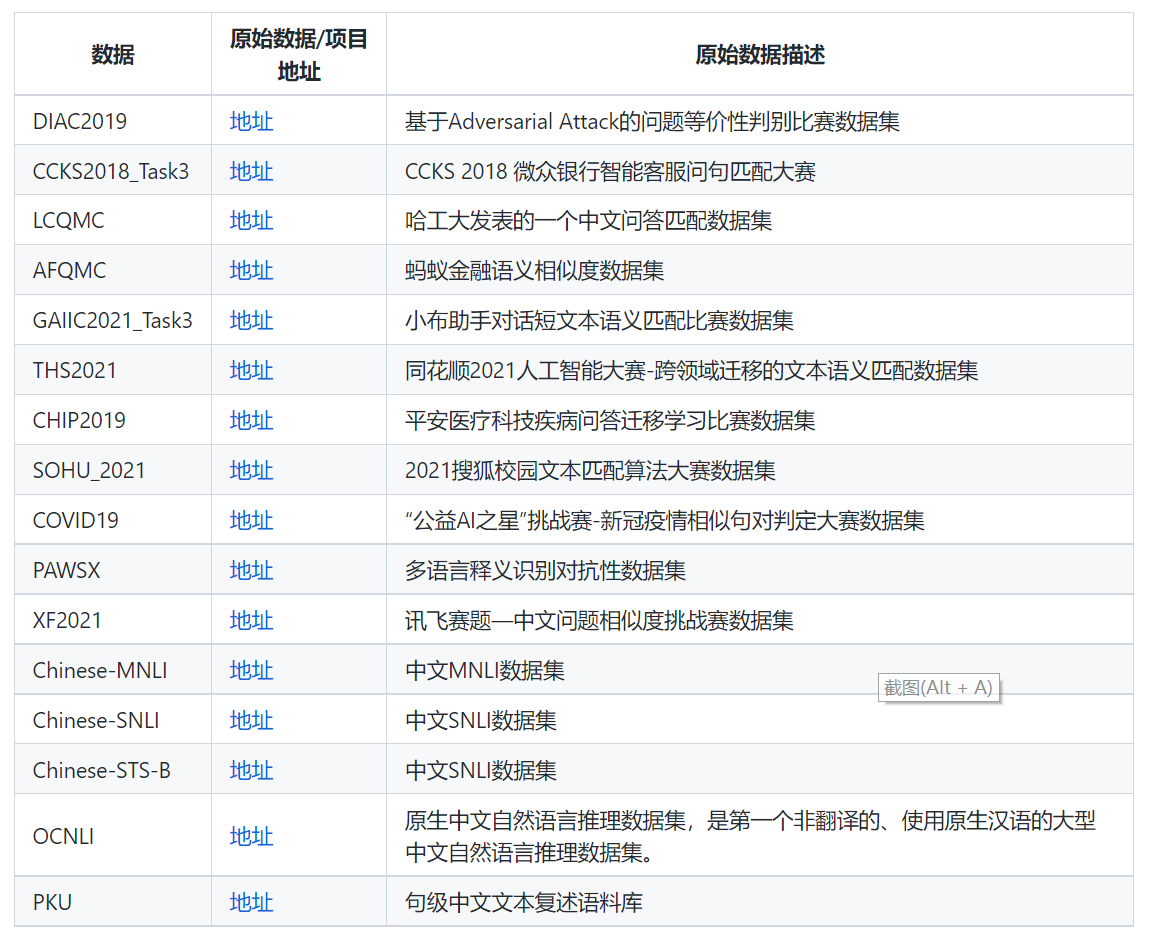Image resolution: width=1152 pixels, height=939 pixels.
Task: Select the CCKS2018_Task3 cell
Action: (111, 171)
